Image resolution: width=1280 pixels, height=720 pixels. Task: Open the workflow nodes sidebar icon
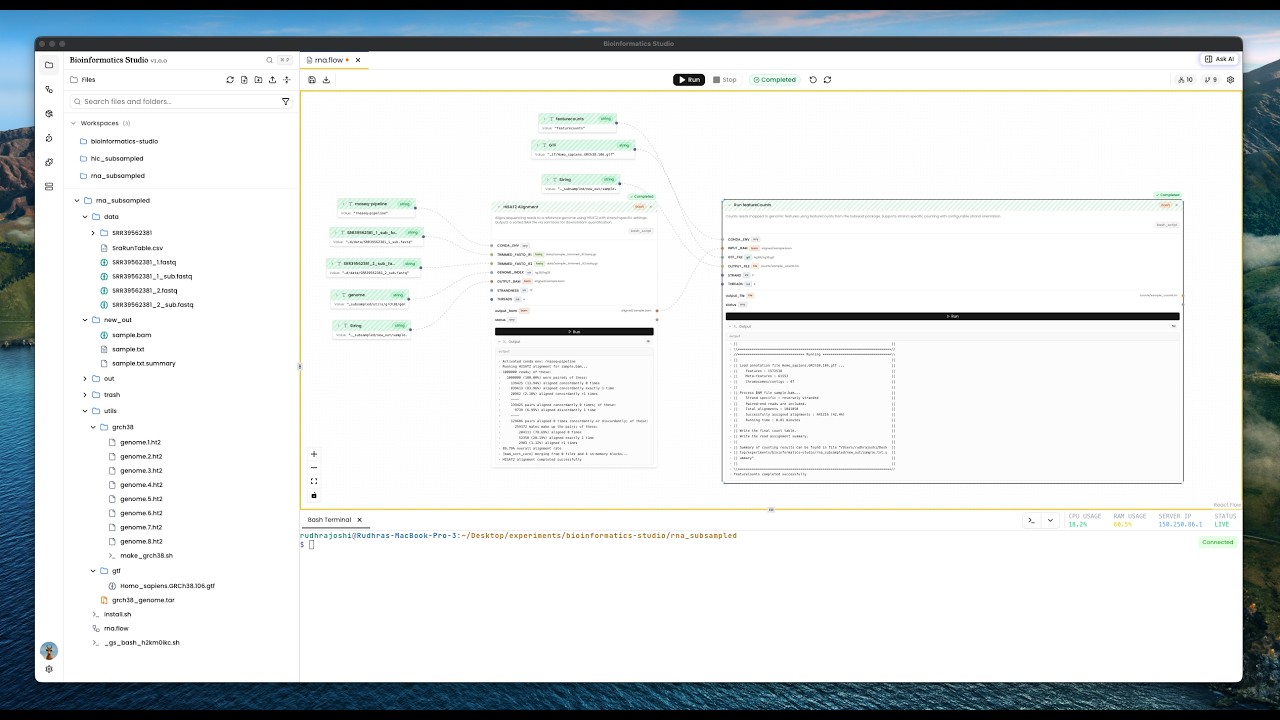pos(49,89)
